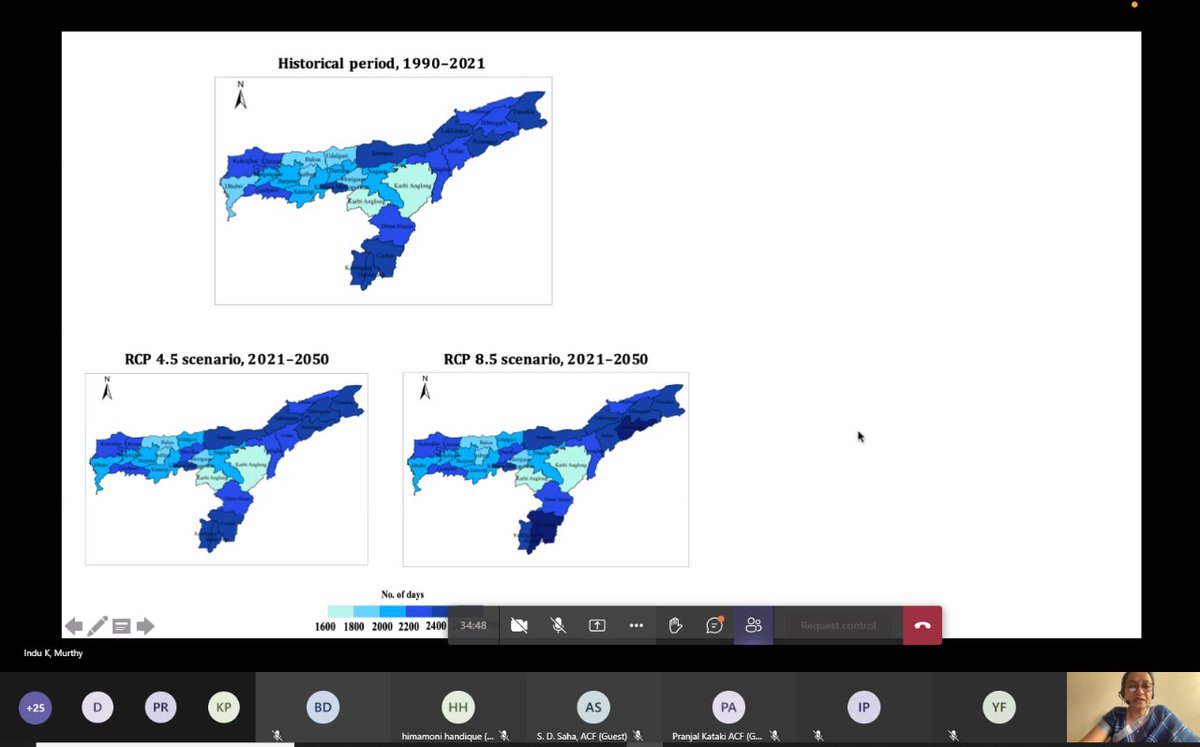Open the slide notes icon
Viewport: 1200px width, 747px height.
pos(121,626)
